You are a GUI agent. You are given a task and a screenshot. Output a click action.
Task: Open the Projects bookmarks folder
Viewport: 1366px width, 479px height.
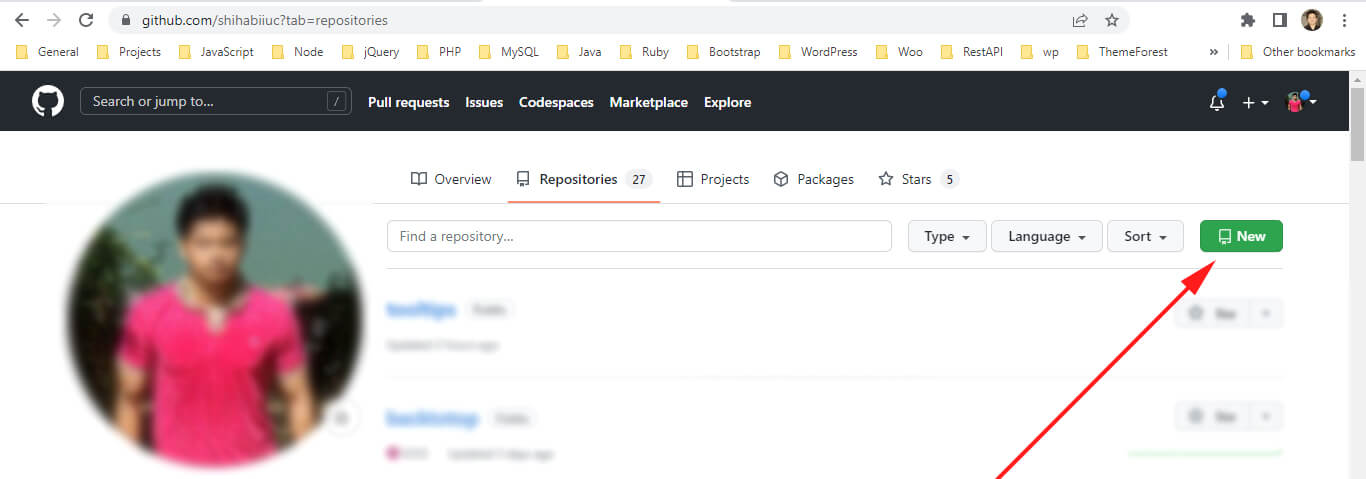[x=128, y=51]
